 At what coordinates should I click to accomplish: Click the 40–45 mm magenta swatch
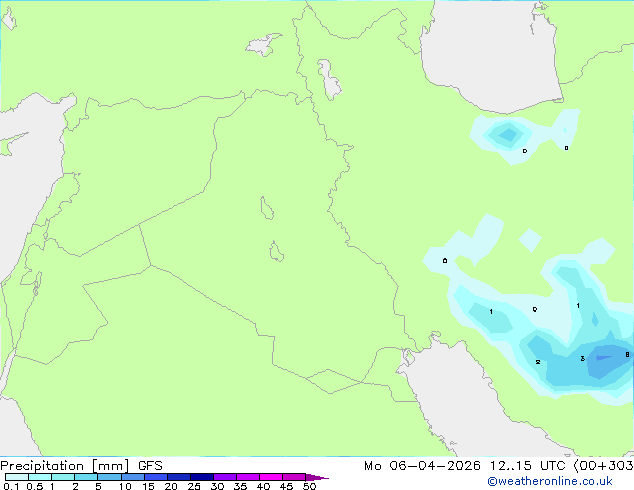(271, 477)
